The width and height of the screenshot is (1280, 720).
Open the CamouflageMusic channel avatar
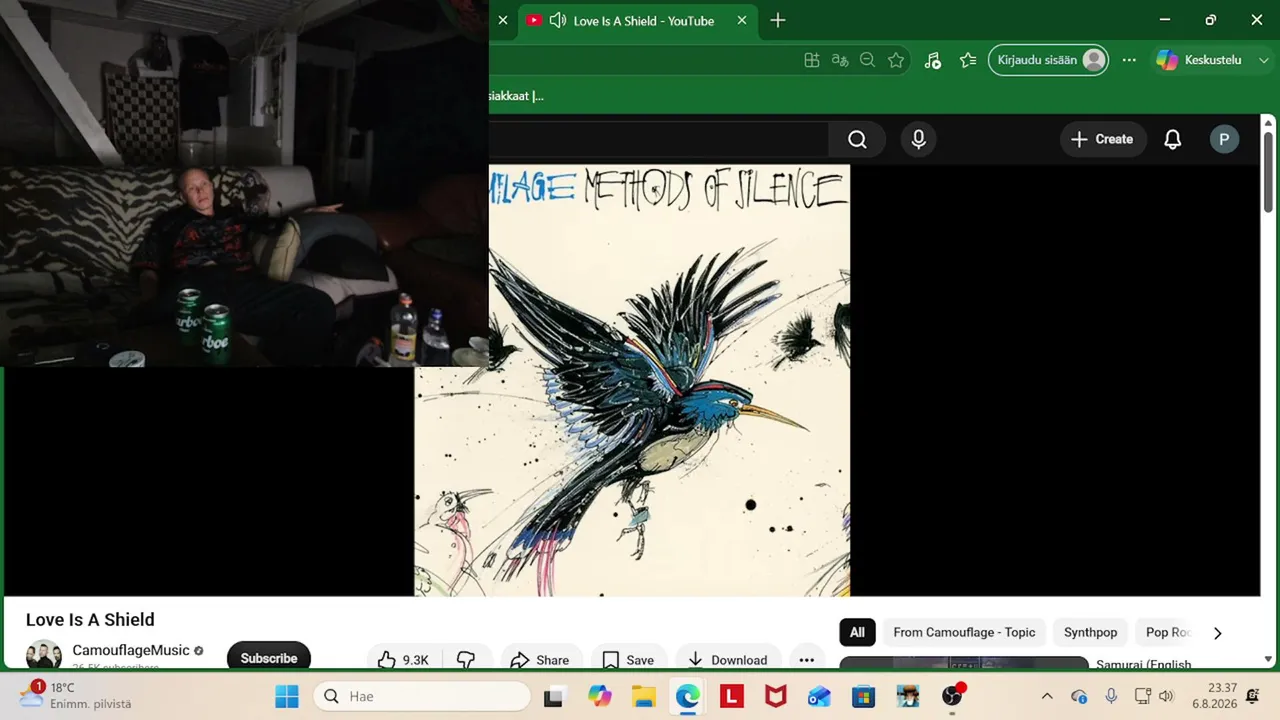coord(43,655)
